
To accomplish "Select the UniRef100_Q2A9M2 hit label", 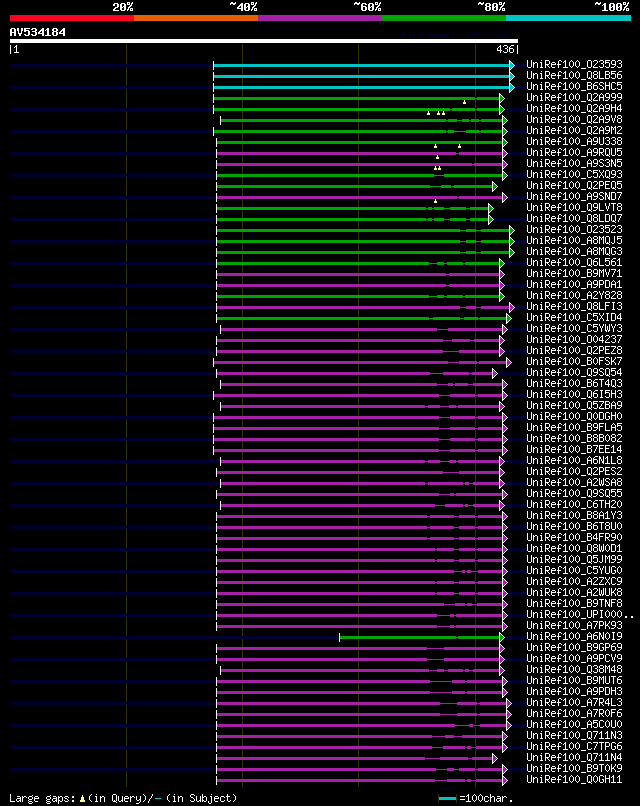I will coord(574,131).
